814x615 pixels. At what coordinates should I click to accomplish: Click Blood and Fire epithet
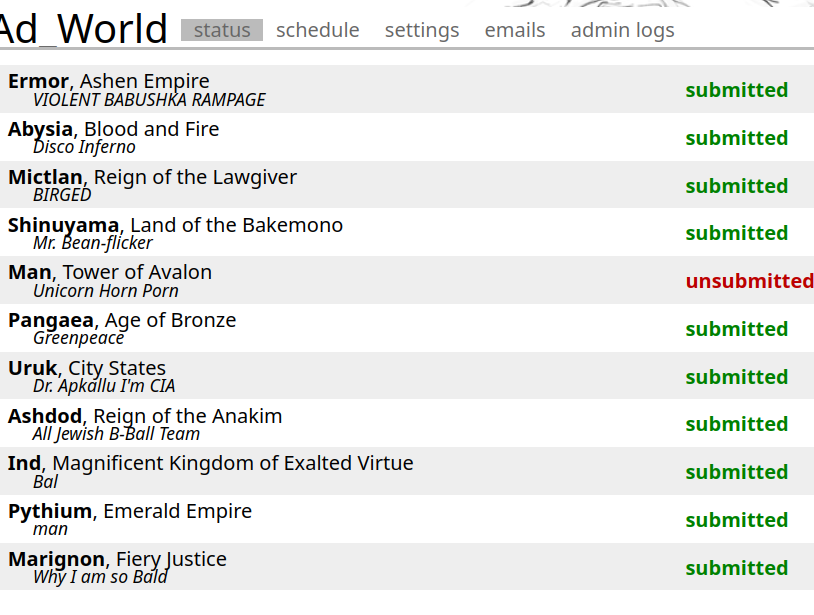pos(152,129)
